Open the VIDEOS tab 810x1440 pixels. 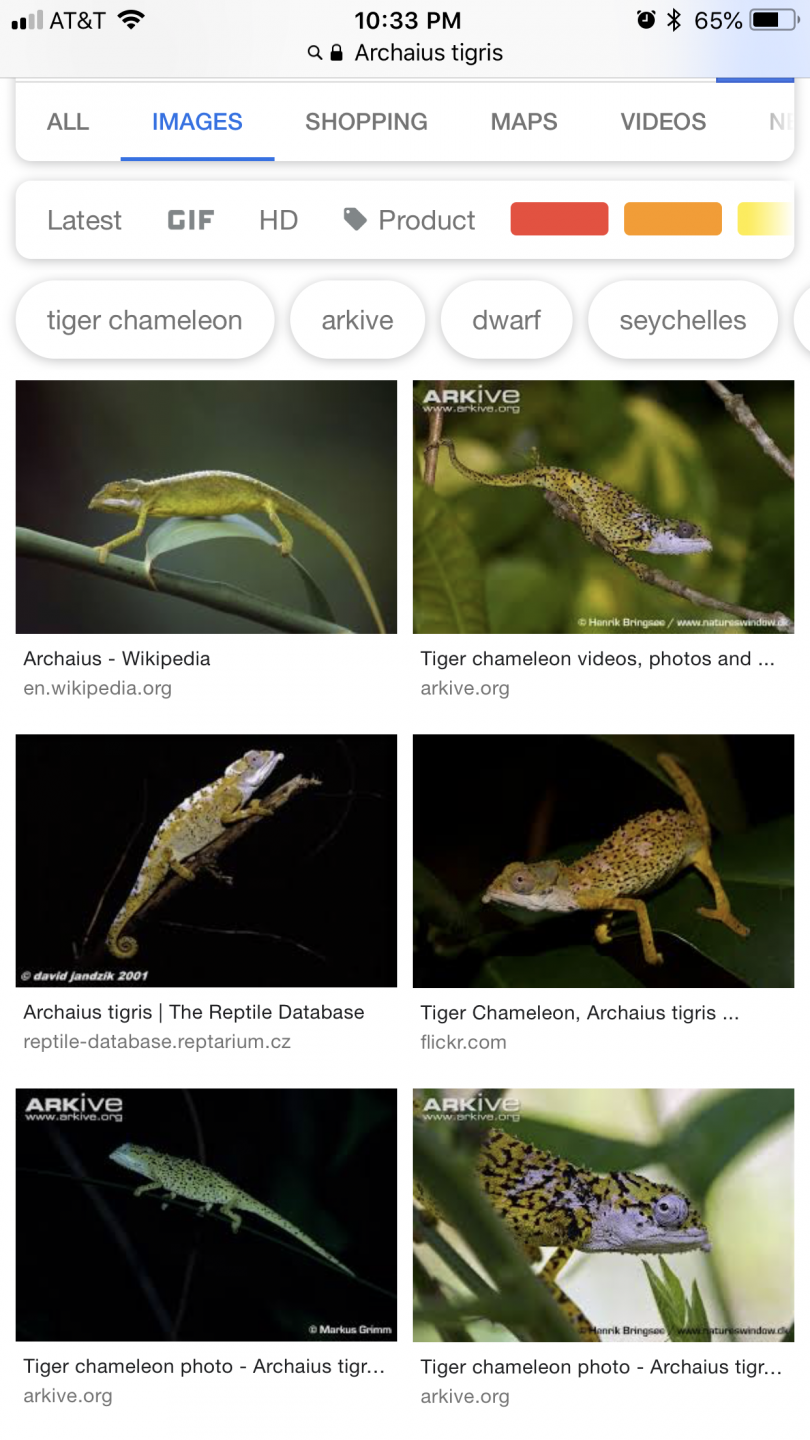coord(663,122)
